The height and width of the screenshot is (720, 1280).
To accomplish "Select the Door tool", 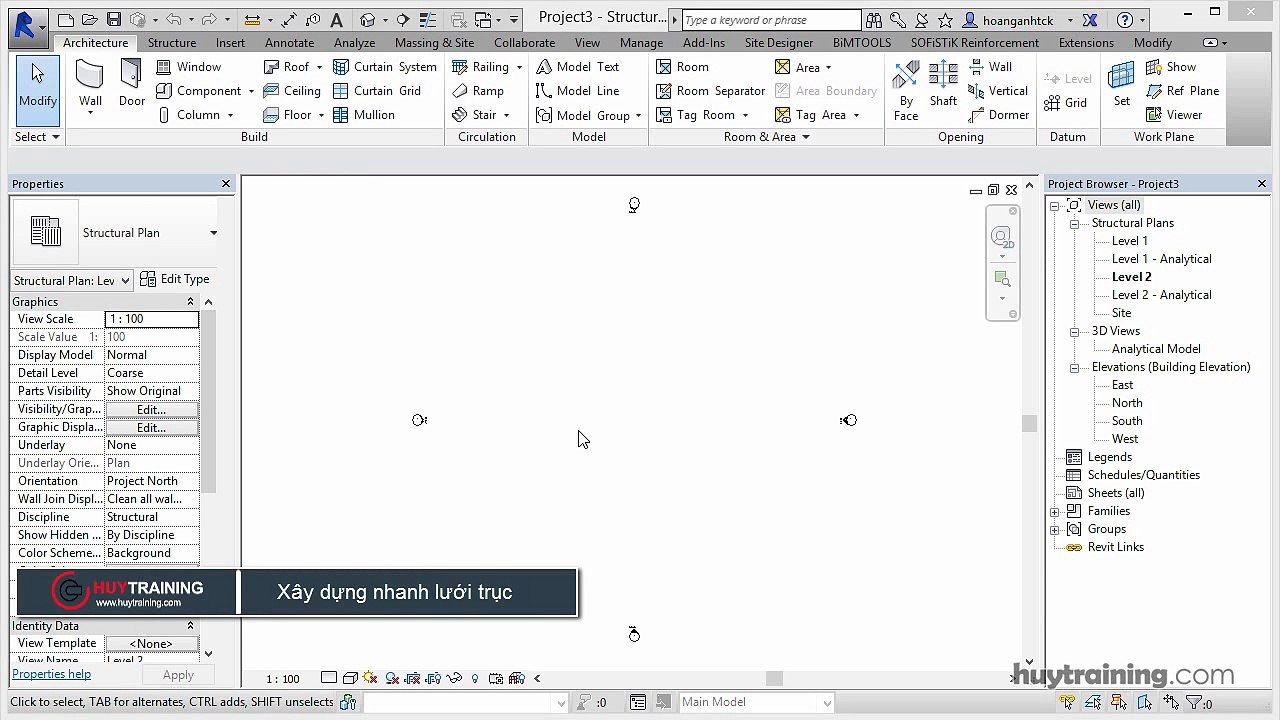I will point(132,84).
